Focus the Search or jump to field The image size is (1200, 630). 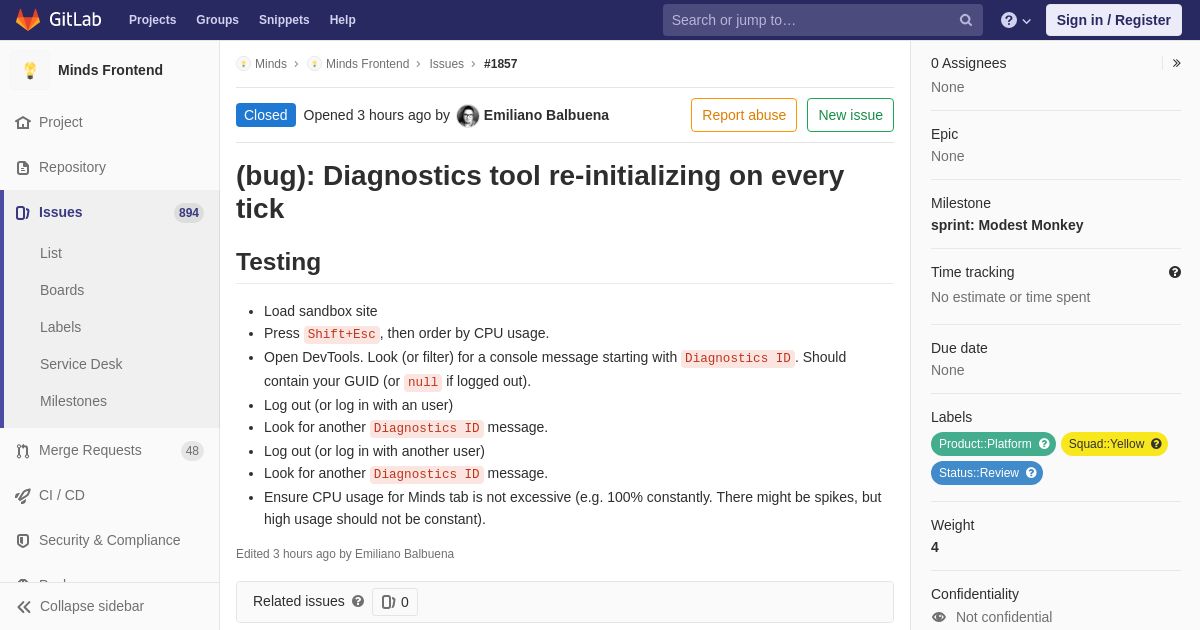tap(823, 20)
